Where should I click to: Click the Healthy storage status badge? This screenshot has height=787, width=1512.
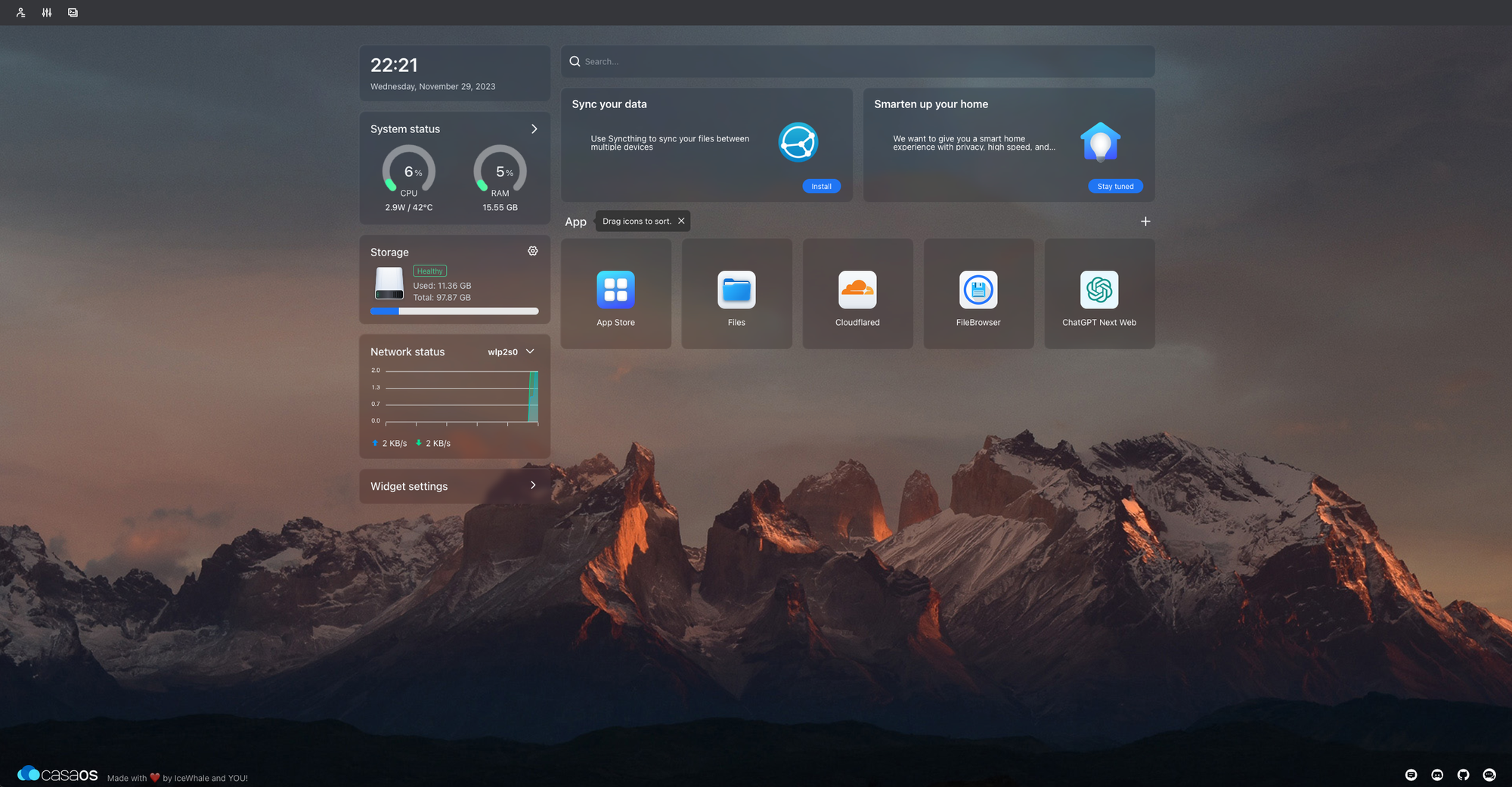click(429, 271)
